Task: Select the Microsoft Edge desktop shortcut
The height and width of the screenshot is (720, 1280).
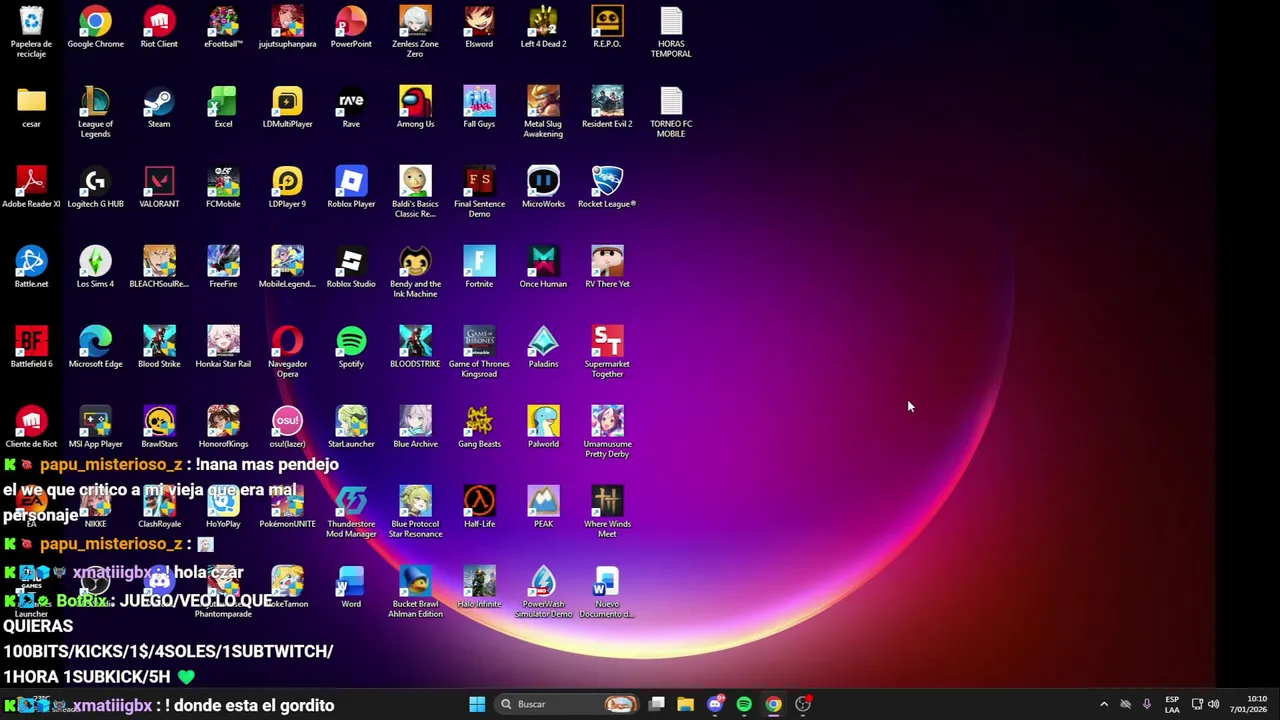Action: tap(95, 347)
